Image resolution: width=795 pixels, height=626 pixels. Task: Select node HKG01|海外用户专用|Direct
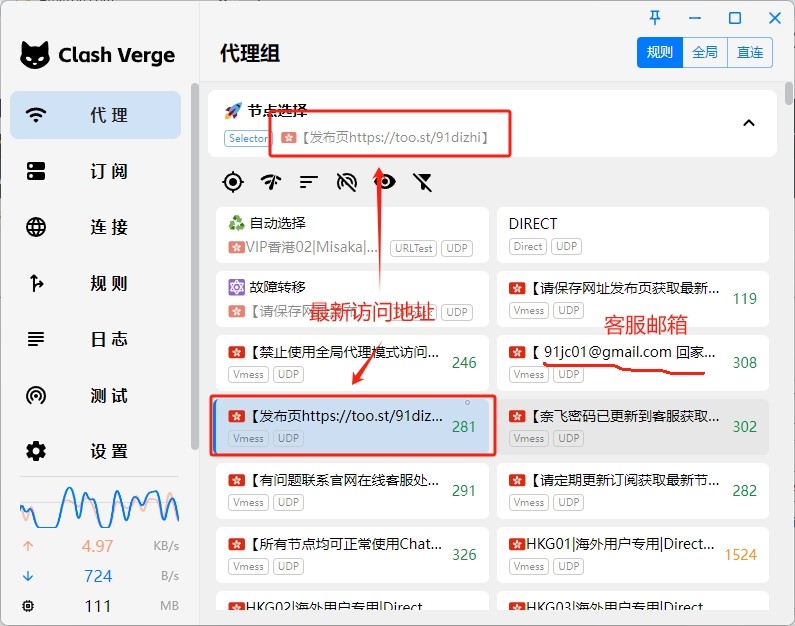coord(633,555)
